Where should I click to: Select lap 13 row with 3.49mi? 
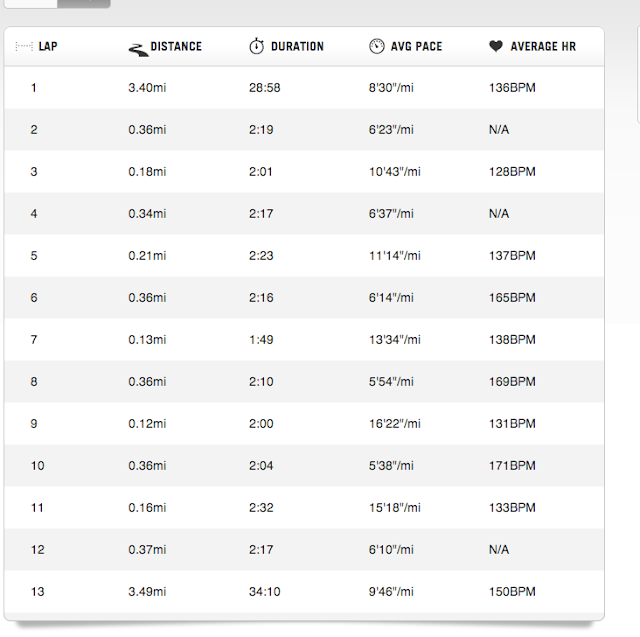[x=304, y=592]
